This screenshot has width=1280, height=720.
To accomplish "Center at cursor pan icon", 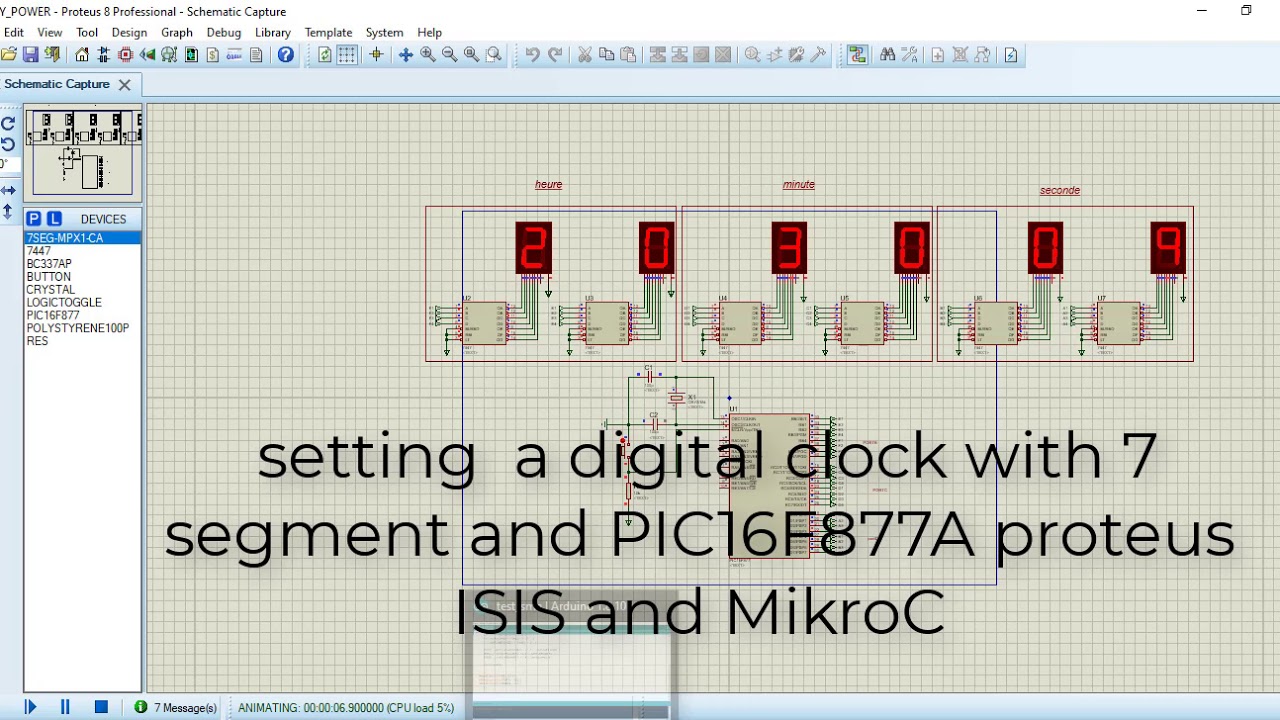I will [406, 55].
